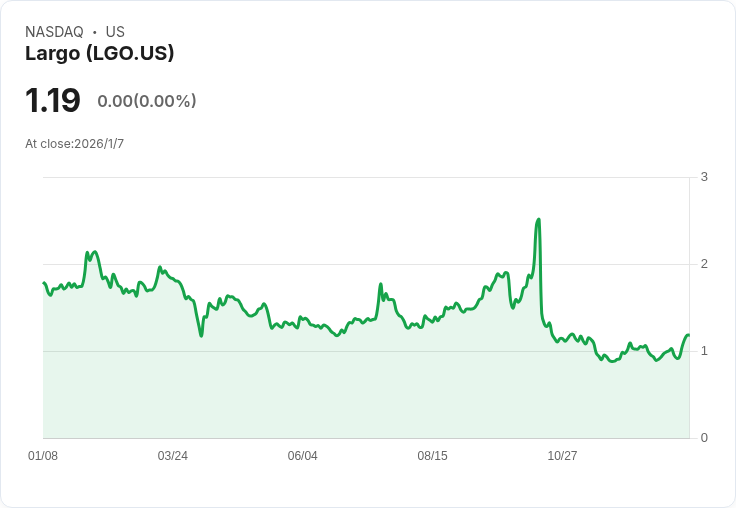Select the 10/27 date on the x-axis
Viewport: 736px width, 508px height.
pyautogui.click(x=563, y=456)
